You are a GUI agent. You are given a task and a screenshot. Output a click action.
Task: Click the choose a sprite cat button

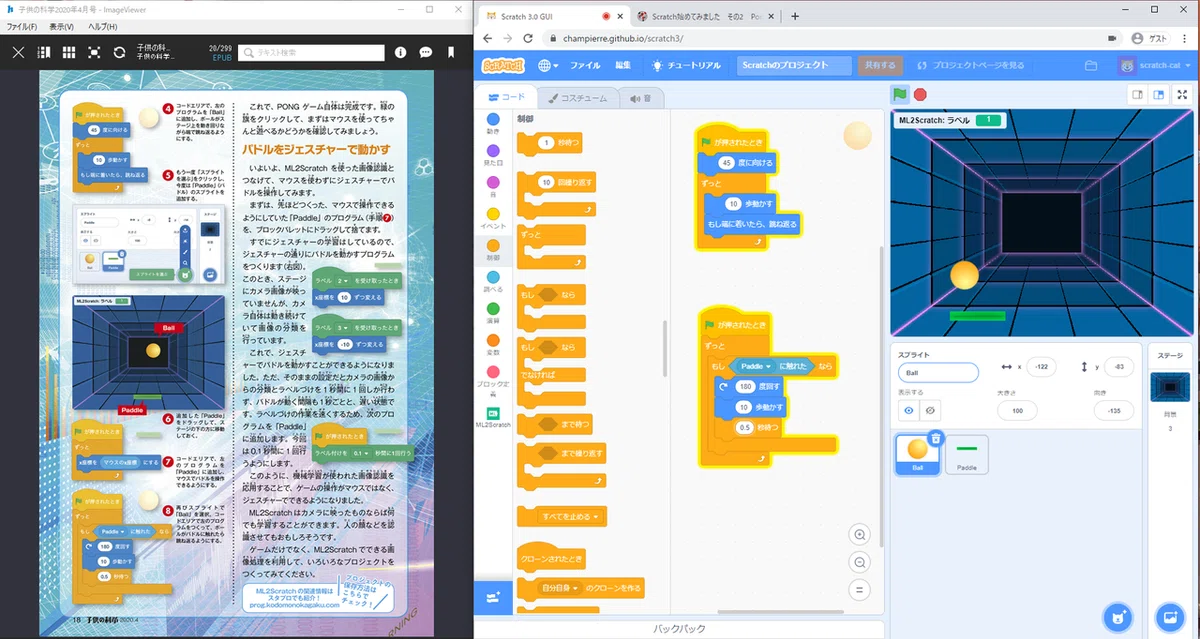(x=1117, y=615)
